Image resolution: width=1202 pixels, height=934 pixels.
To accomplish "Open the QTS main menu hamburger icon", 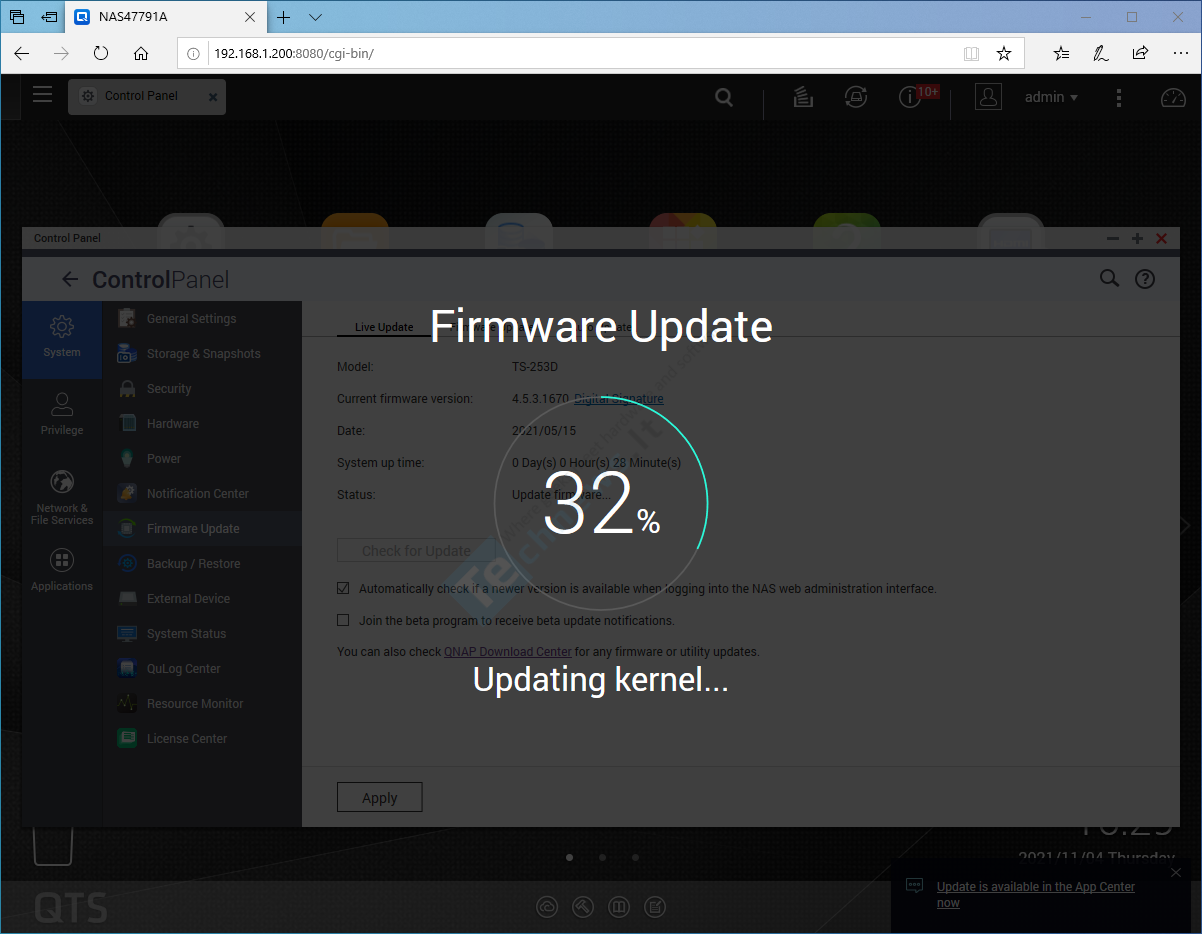I will click(42, 95).
